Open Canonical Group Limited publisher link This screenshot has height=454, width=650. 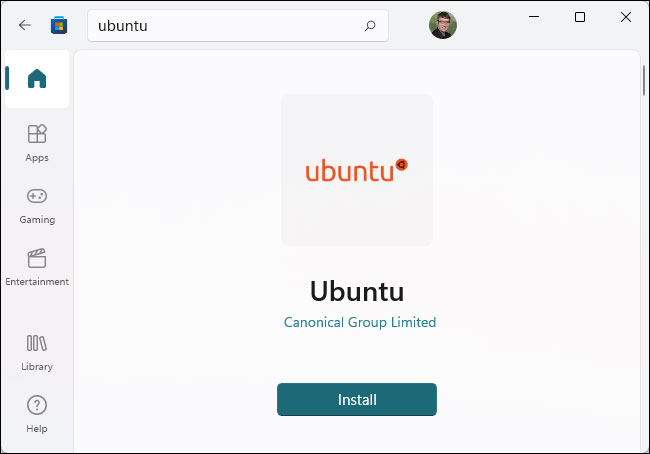tap(360, 322)
